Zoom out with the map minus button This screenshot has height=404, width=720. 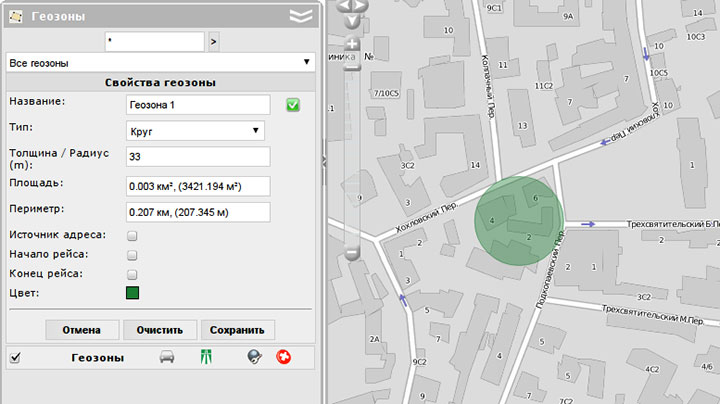[352, 252]
